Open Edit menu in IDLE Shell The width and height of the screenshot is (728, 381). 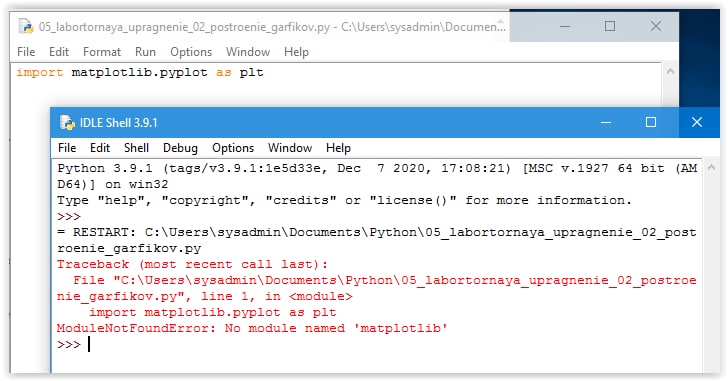(x=100, y=148)
